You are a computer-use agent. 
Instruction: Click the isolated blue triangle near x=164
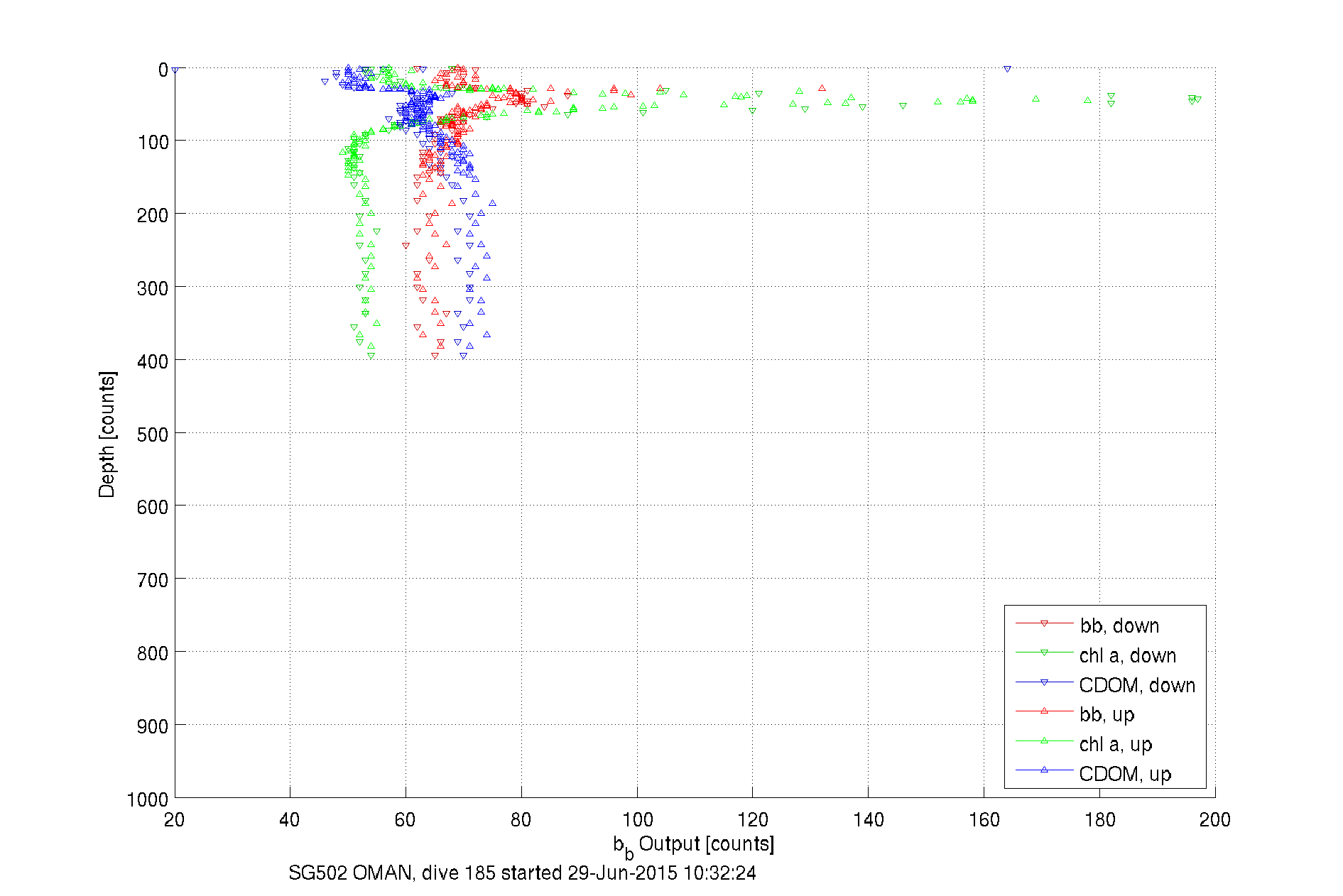tap(1007, 69)
